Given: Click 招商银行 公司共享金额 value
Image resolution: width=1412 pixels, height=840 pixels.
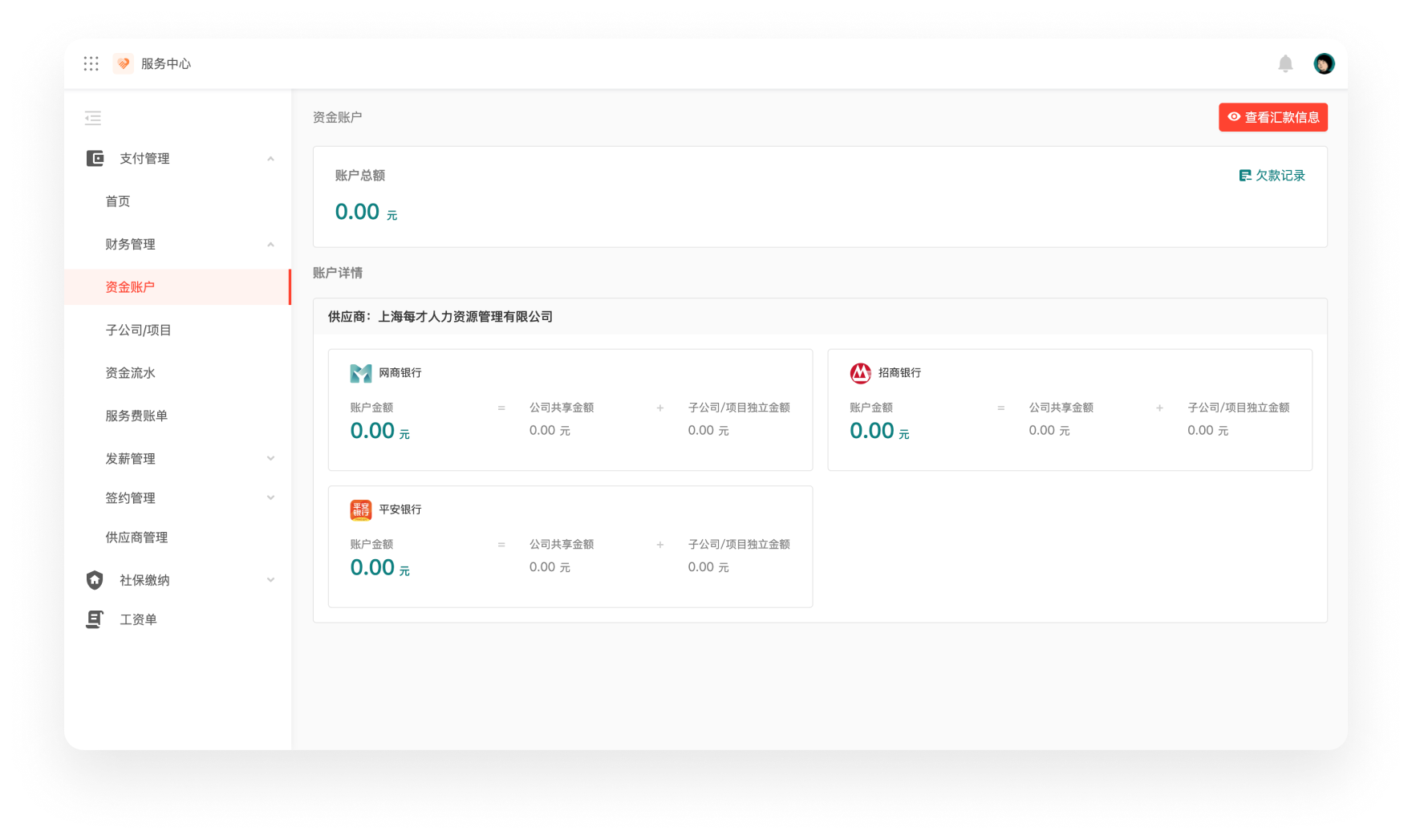Looking at the screenshot, I should (x=1049, y=431).
